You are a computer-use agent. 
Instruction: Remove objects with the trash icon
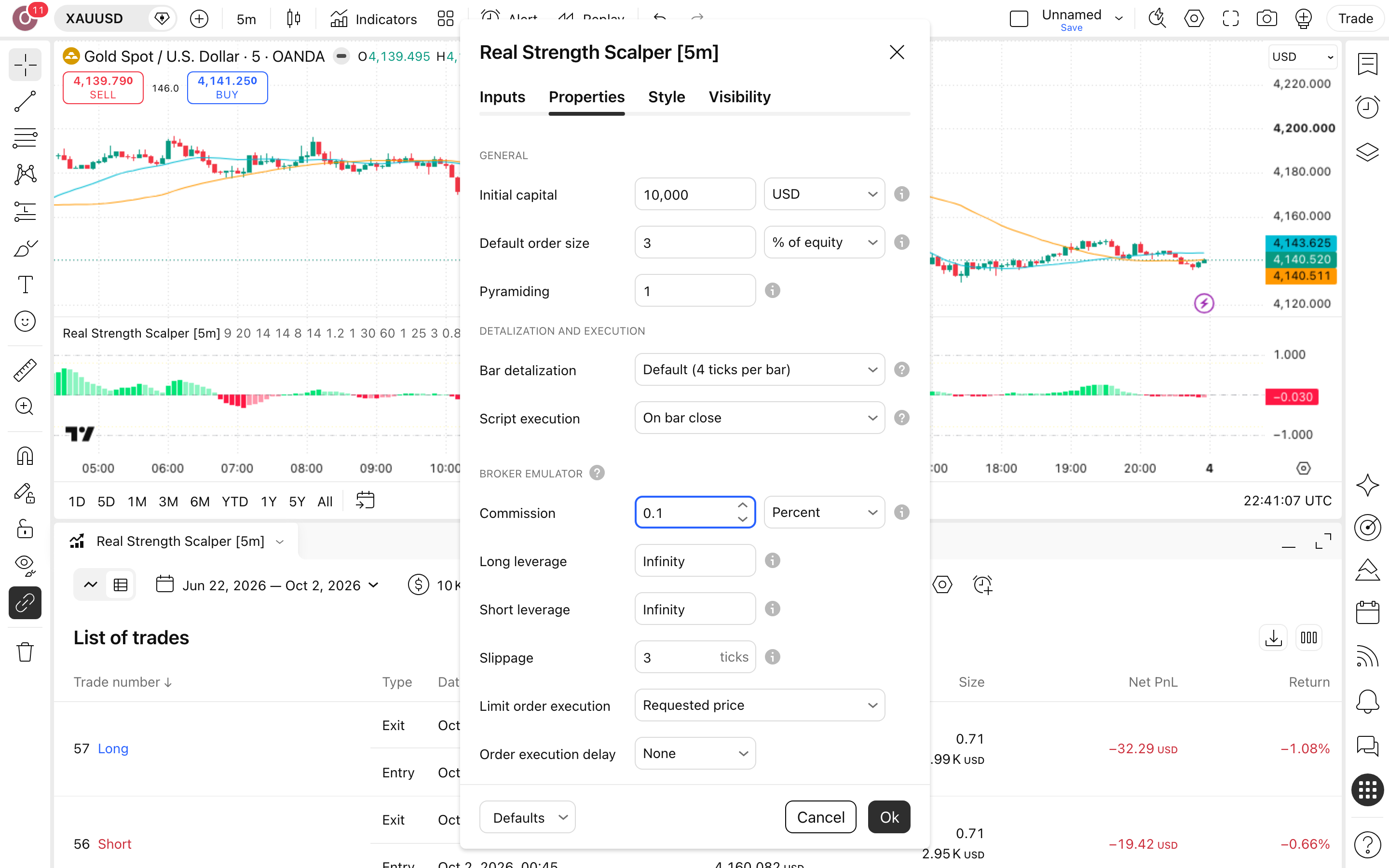[x=25, y=651]
